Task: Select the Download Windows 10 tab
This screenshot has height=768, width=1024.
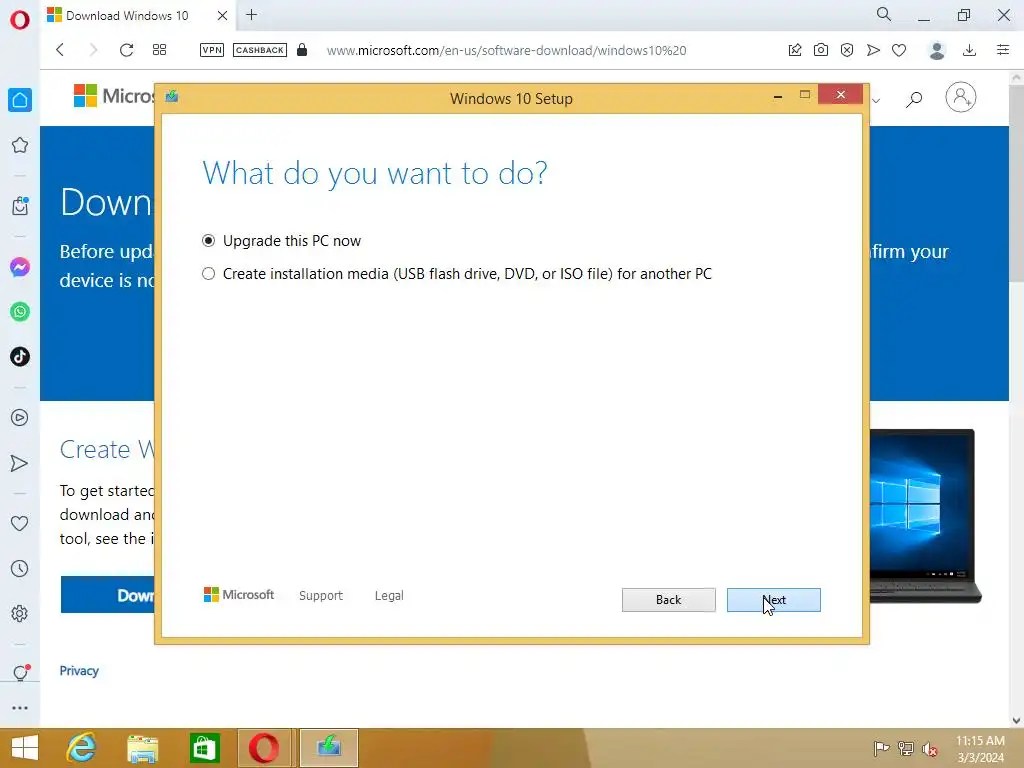Action: [x=127, y=15]
